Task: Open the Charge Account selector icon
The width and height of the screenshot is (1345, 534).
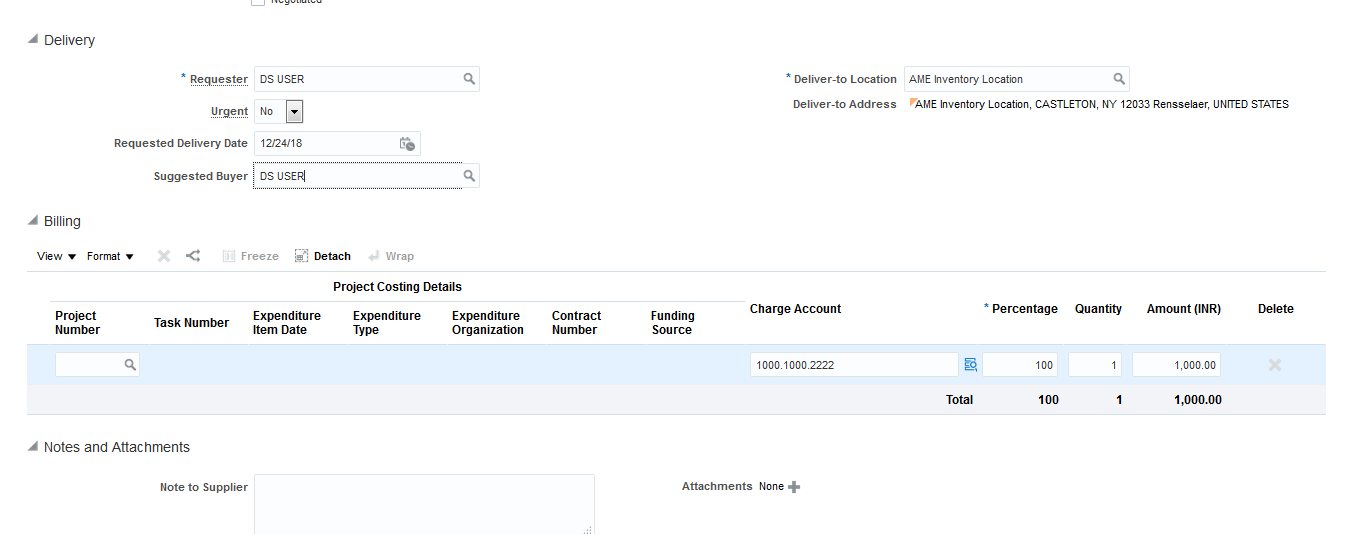Action: pyautogui.click(x=970, y=365)
